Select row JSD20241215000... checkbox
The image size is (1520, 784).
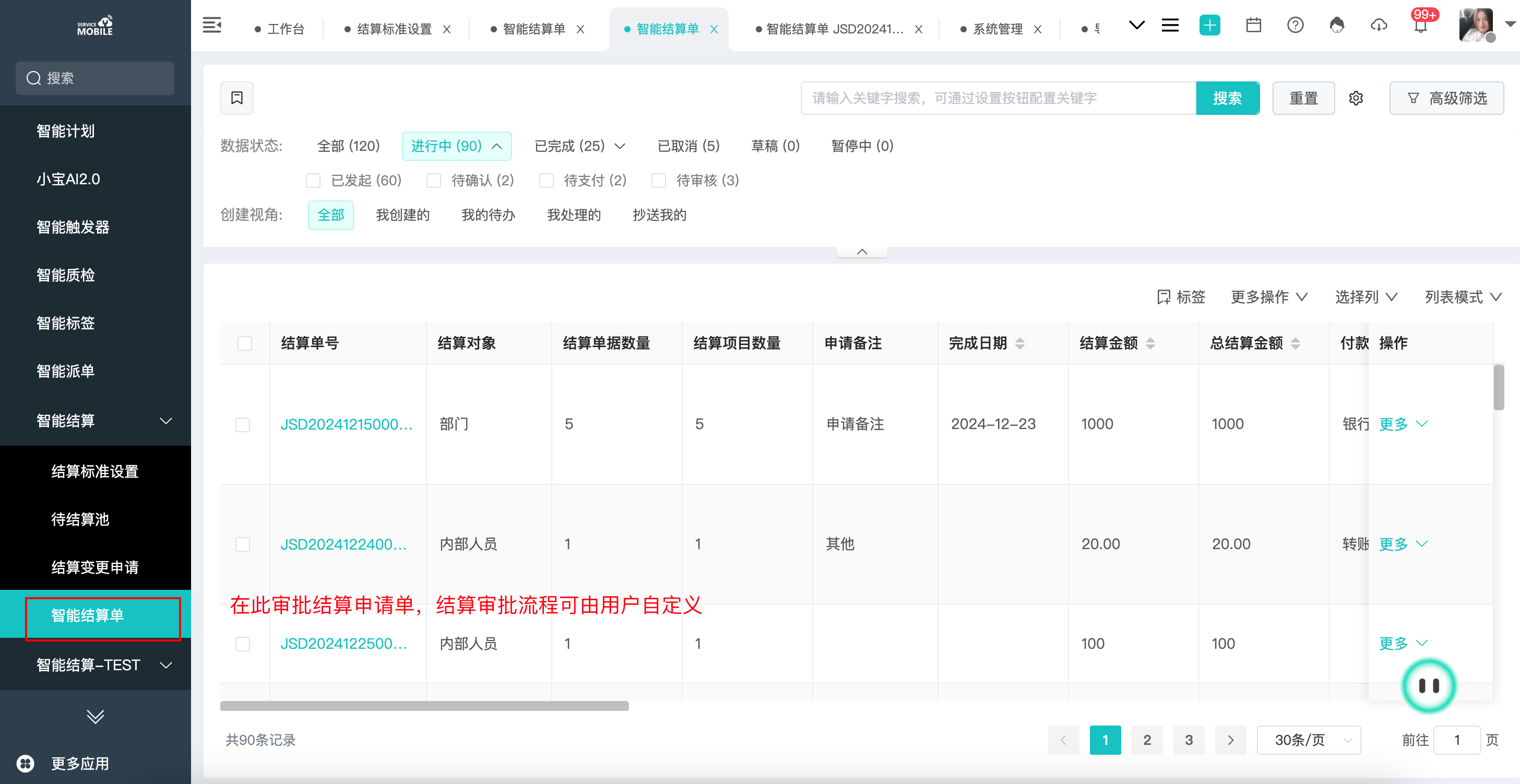243,424
